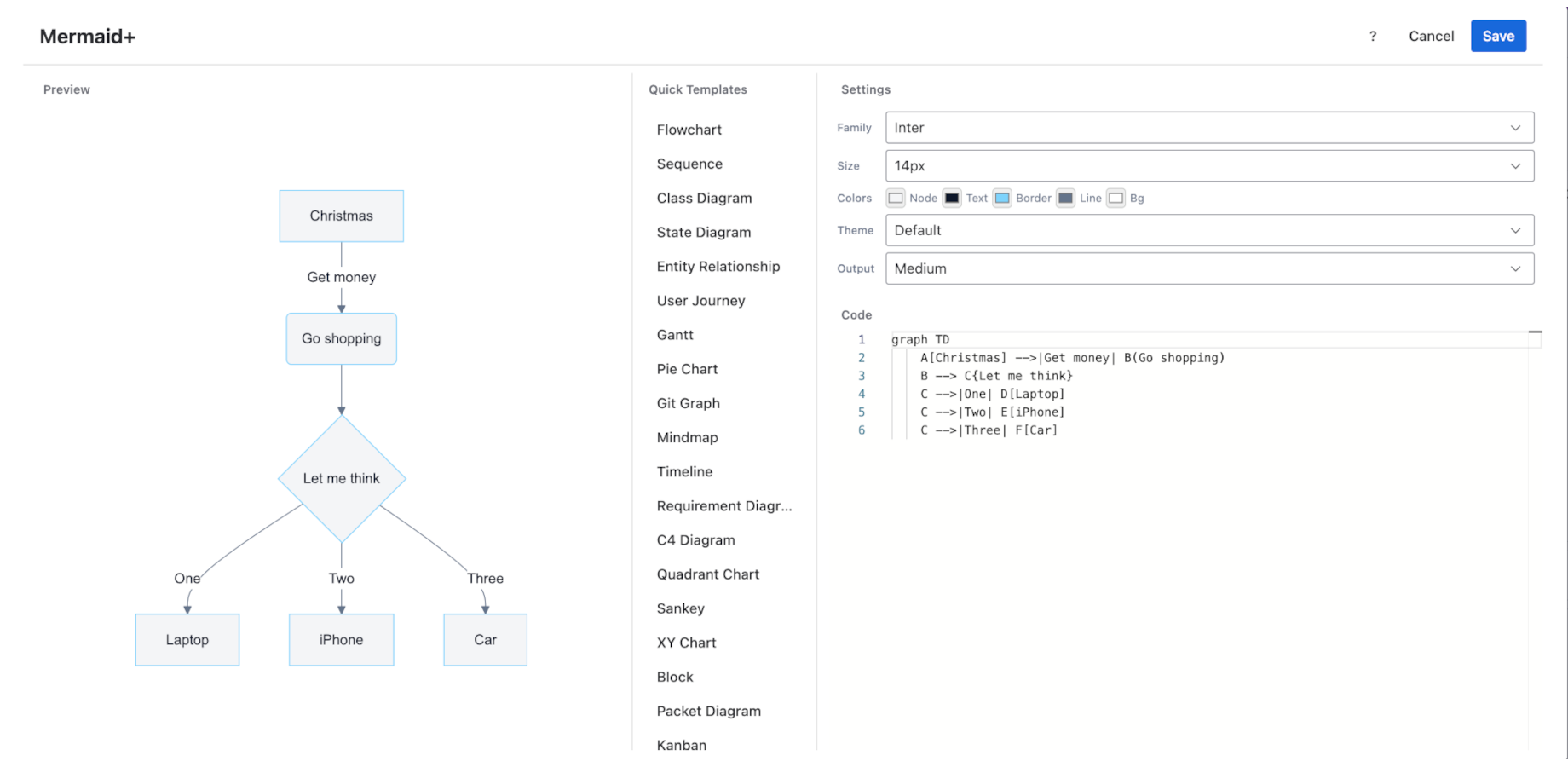Pick the Border color swatch
Image resolution: width=1568 pixels, height=767 pixels.
1002,198
